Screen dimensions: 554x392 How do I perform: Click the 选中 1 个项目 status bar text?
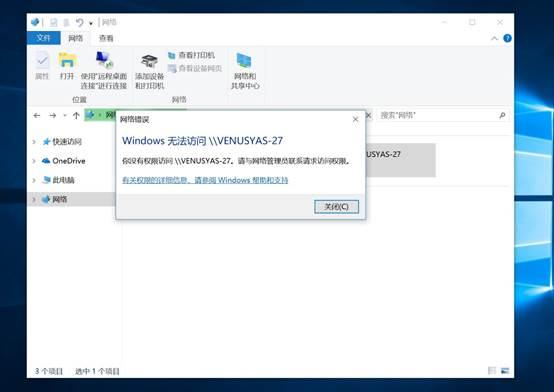[97, 371]
